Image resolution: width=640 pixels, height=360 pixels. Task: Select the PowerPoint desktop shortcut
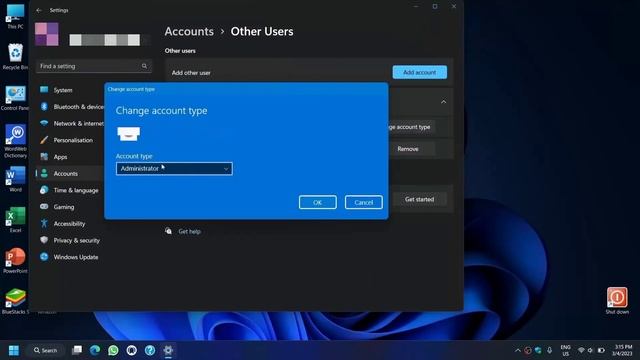point(16,260)
